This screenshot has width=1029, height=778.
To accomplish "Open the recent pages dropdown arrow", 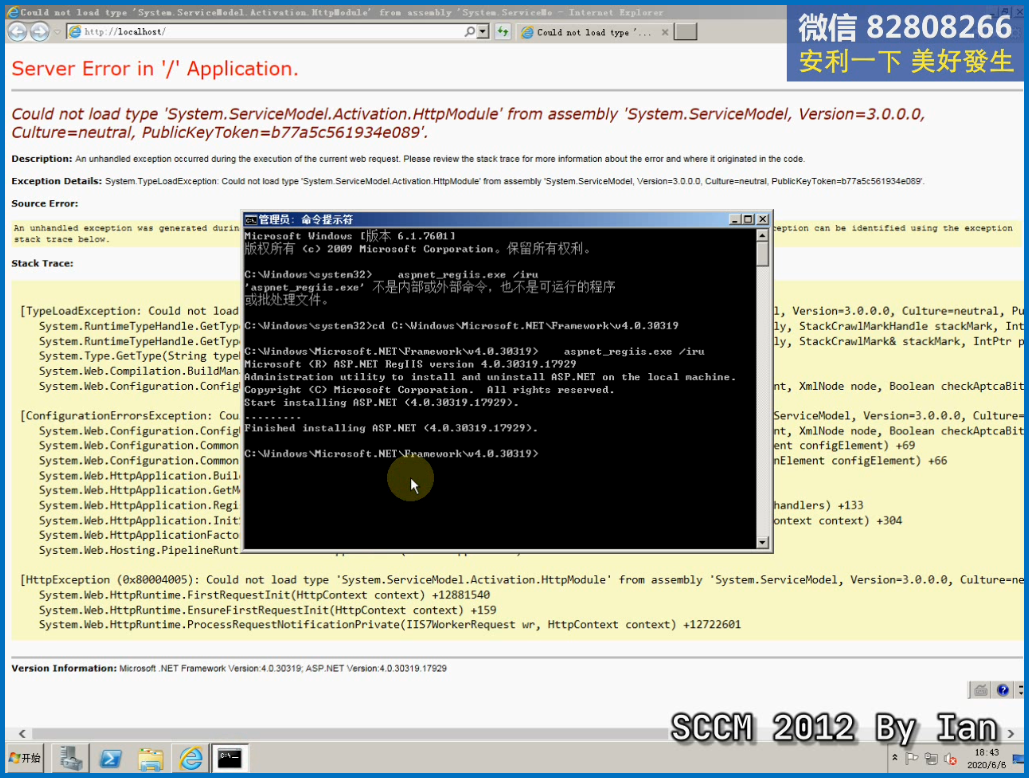I will pos(57,31).
